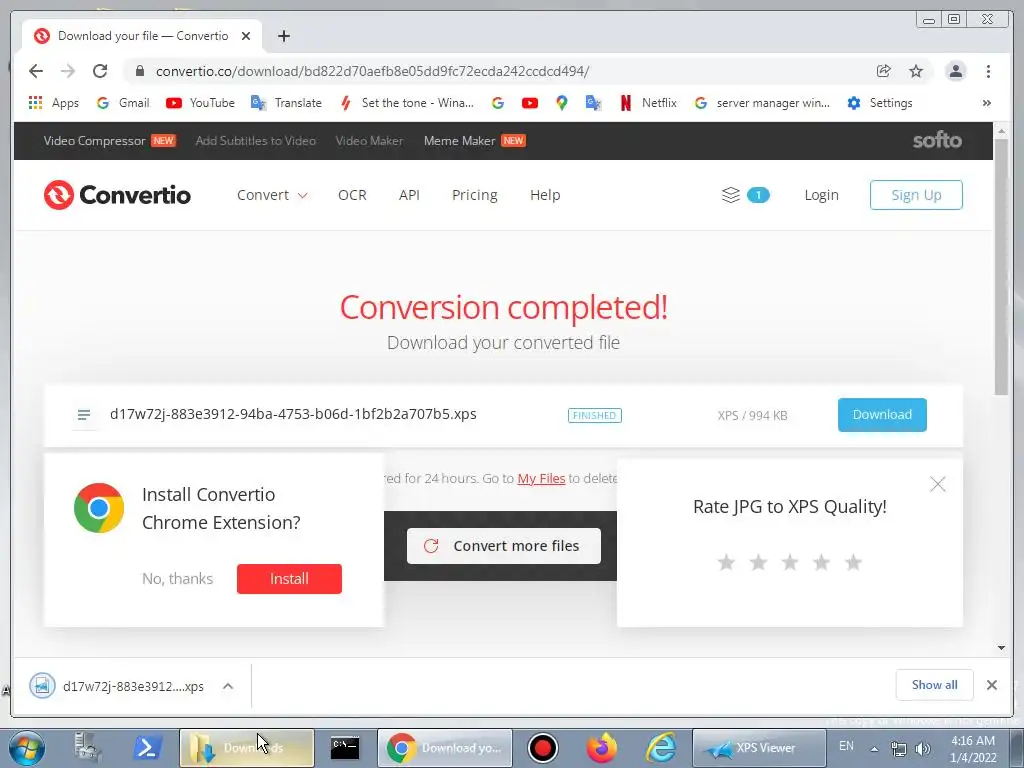Image resolution: width=1024 pixels, height=768 pixels.
Task: Open the Translate bookmark
Action: (x=286, y=103)
